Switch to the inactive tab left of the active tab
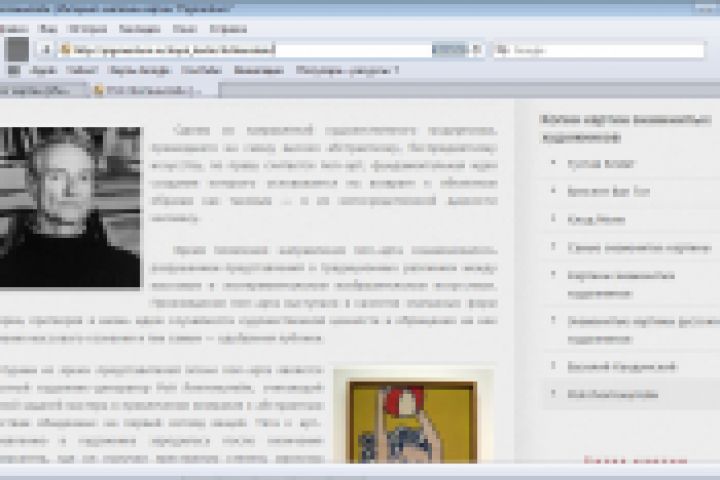Viewport: 720px width, 480px height. tap(42, 90)
